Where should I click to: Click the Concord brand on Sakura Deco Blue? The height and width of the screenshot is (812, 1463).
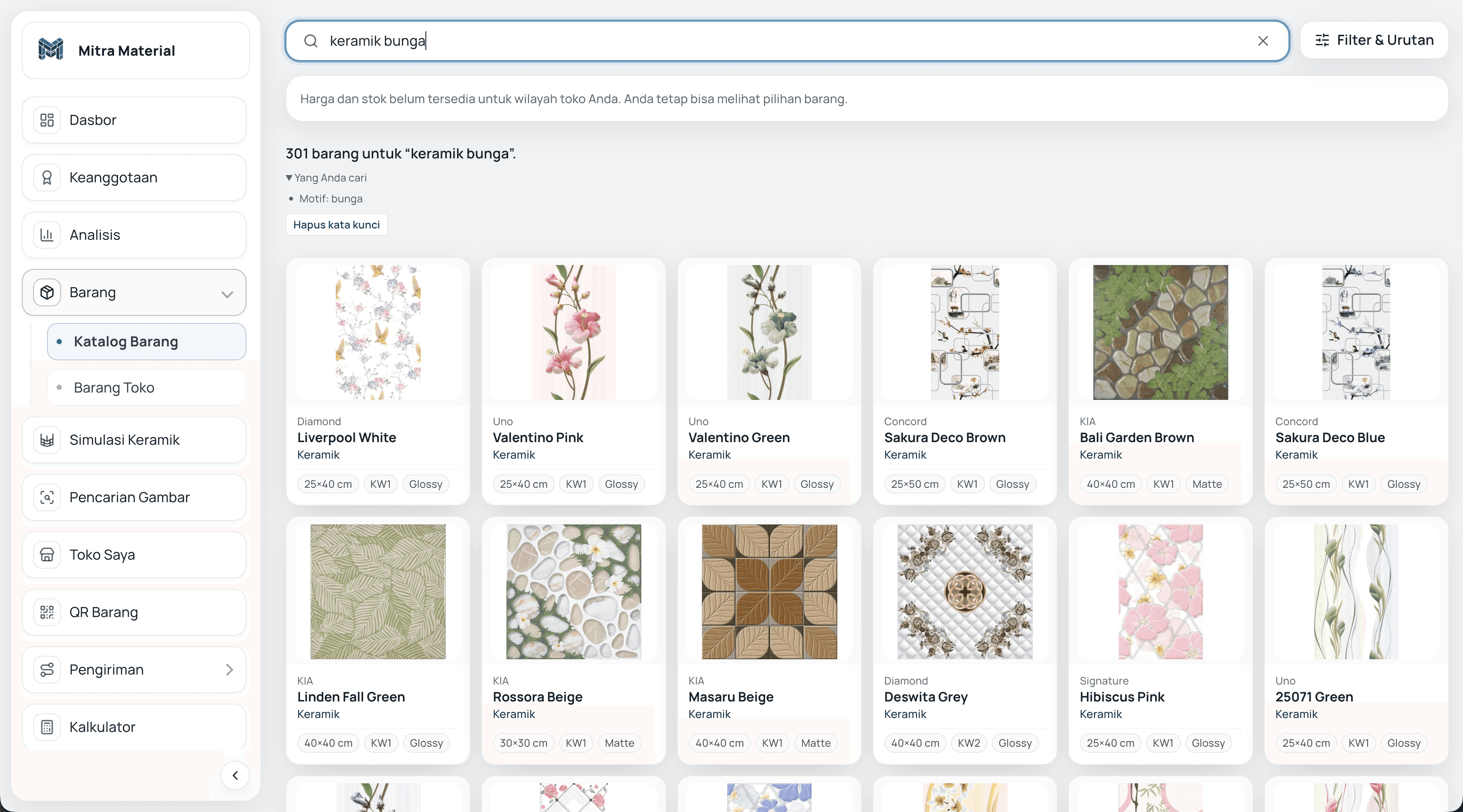click(x=1297, y=422)
